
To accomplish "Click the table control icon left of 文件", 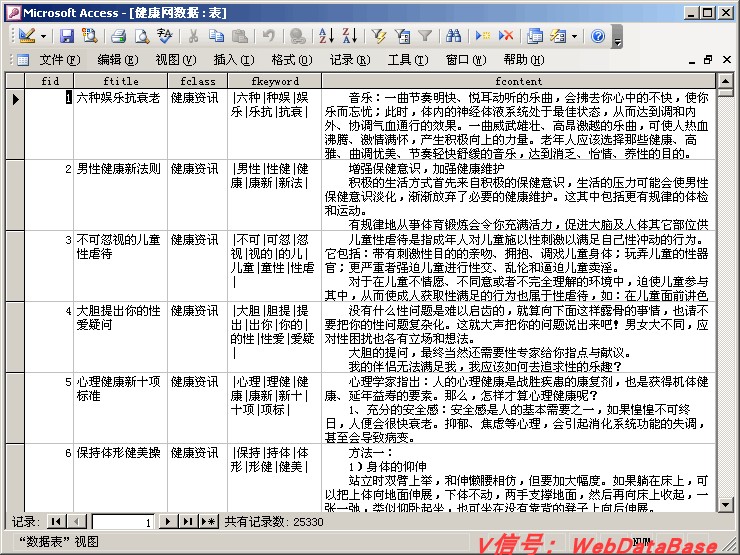I will click(22, 60).
